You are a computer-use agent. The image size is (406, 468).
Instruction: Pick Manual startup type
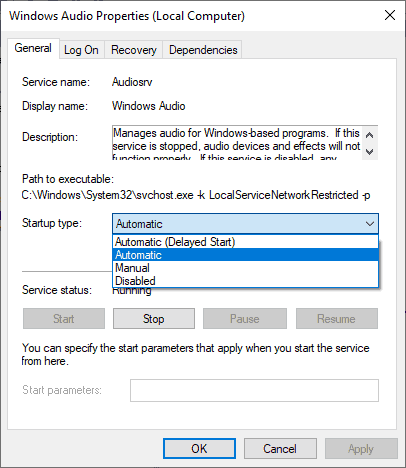(245, 268)
